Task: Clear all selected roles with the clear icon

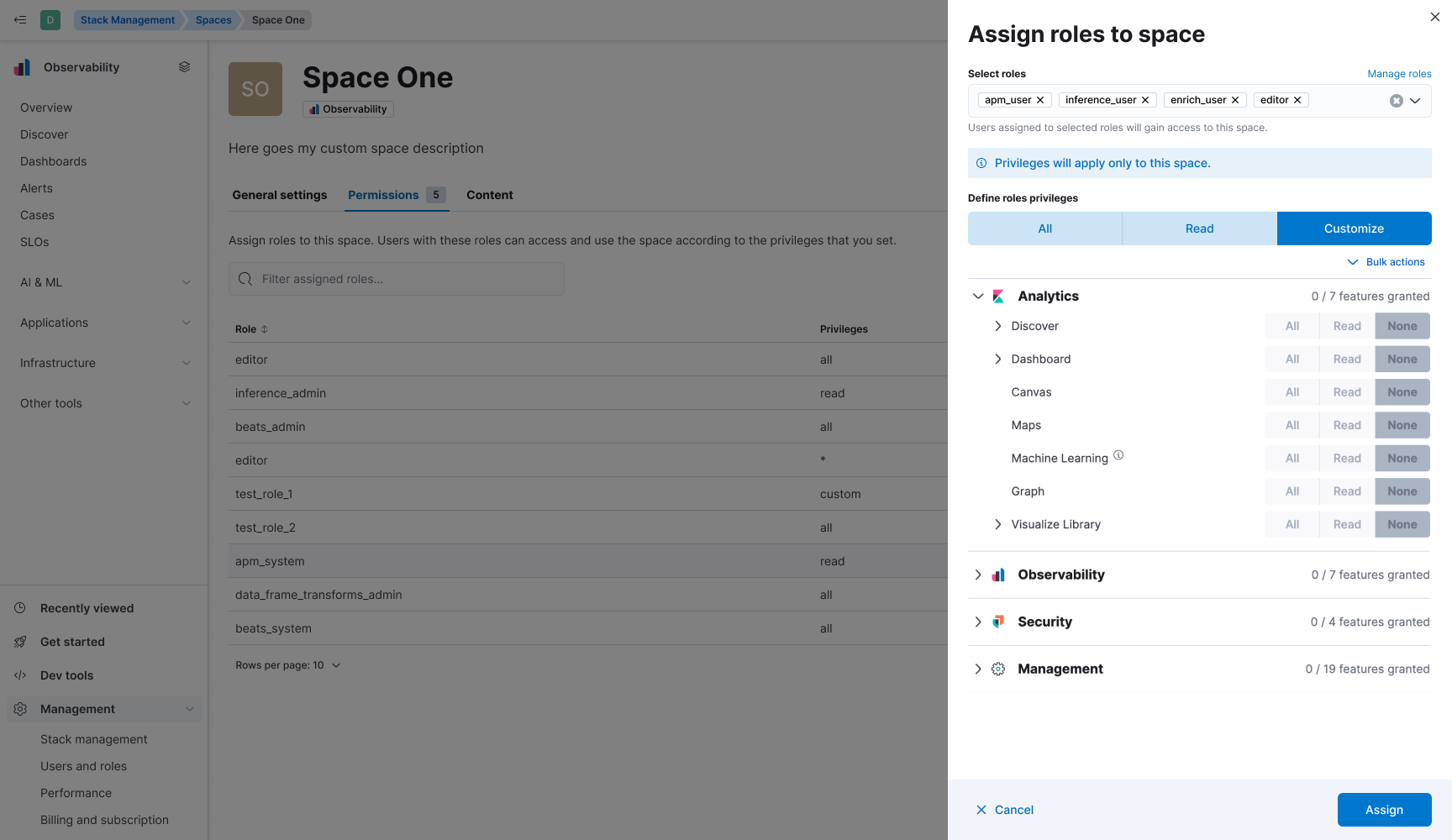Action: point(1396,100)
